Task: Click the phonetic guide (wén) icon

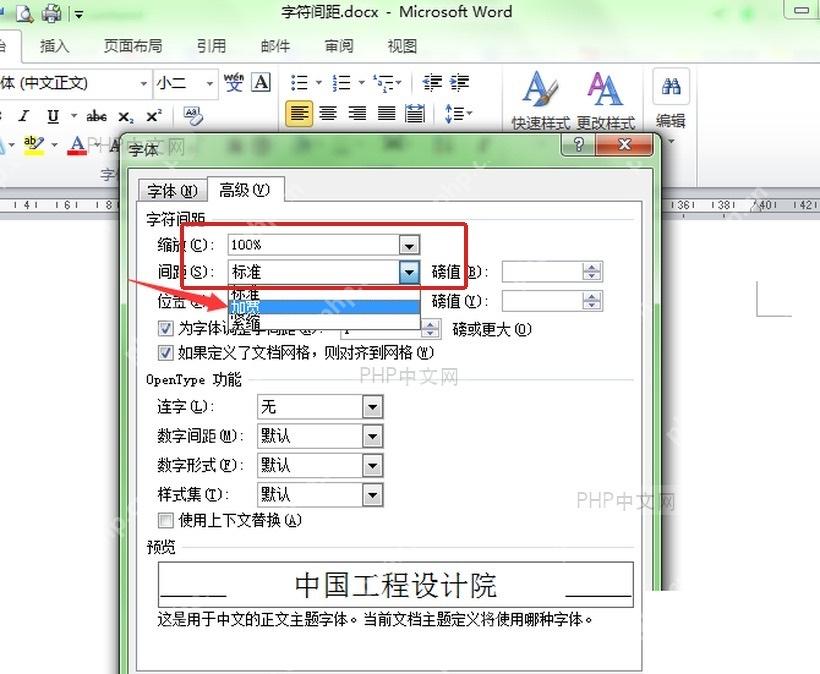Action: point(234,83)
